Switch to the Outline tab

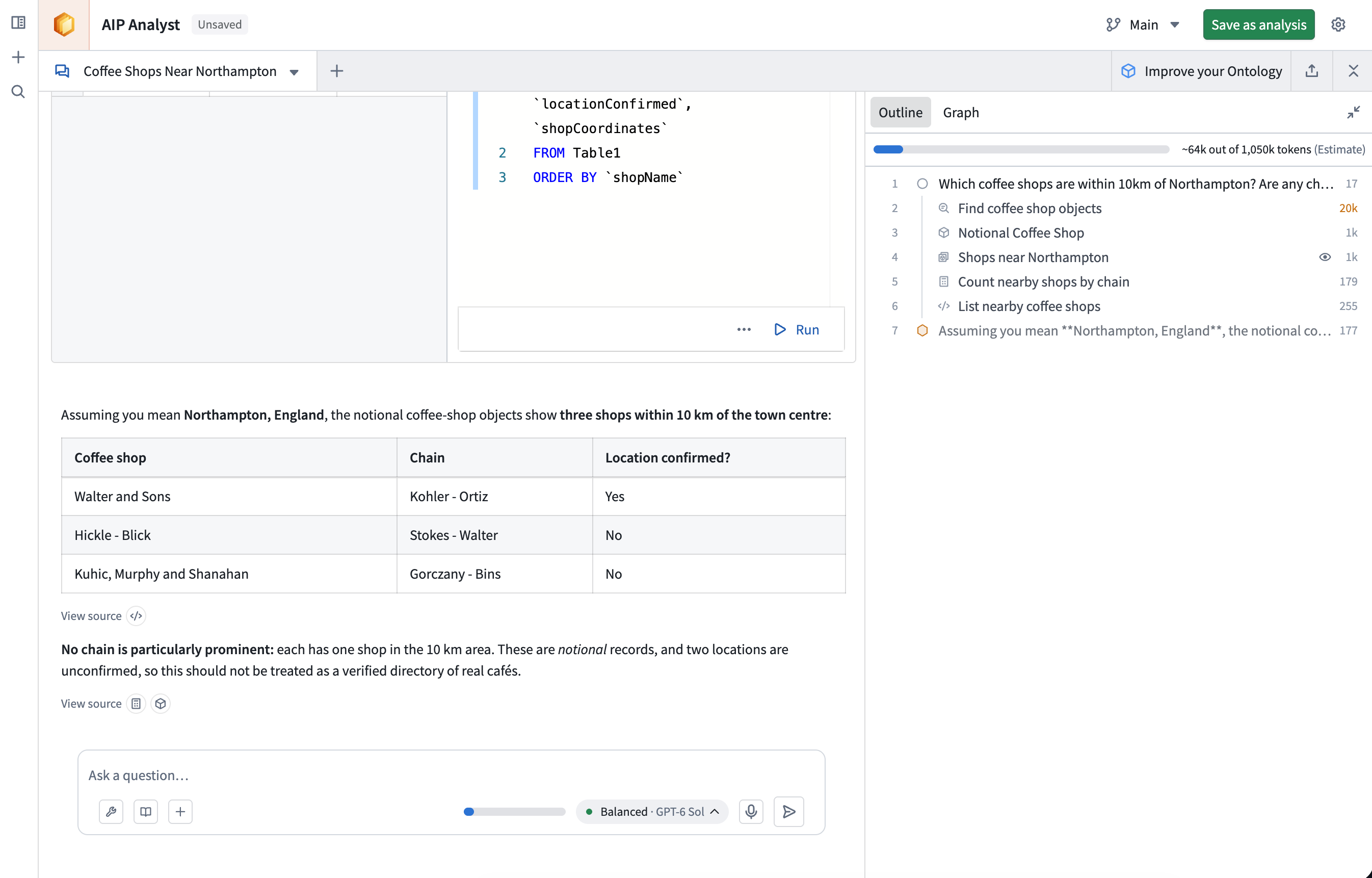tap(900, 112)
